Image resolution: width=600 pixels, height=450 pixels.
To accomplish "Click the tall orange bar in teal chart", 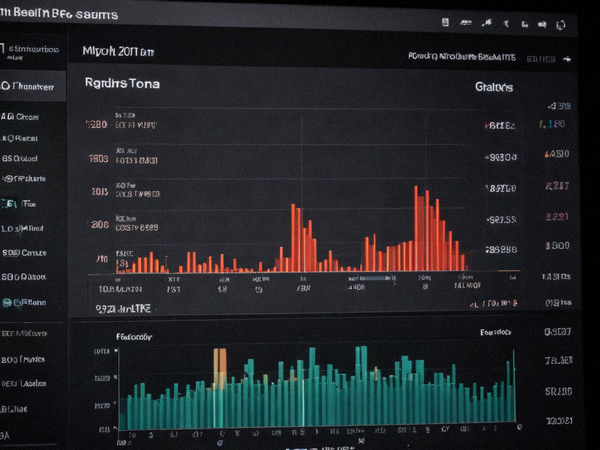I will pos(220,369).
